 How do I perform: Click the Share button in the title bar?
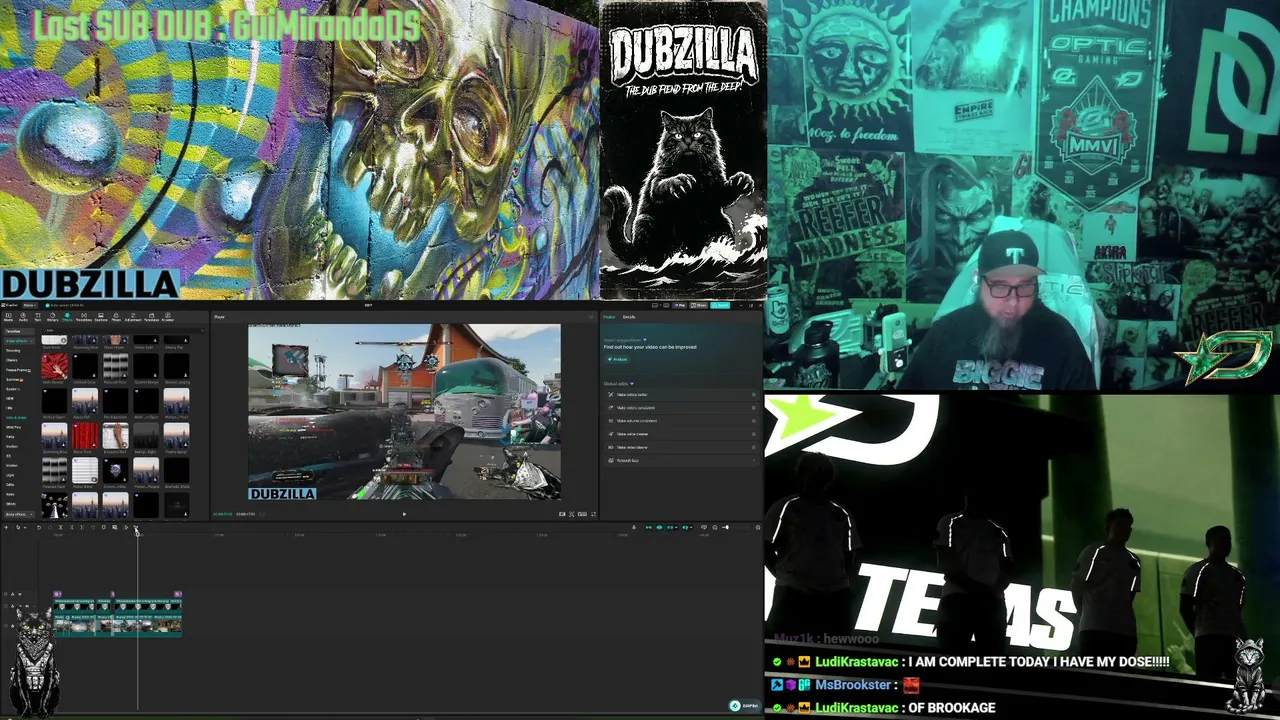click(699, 305)
